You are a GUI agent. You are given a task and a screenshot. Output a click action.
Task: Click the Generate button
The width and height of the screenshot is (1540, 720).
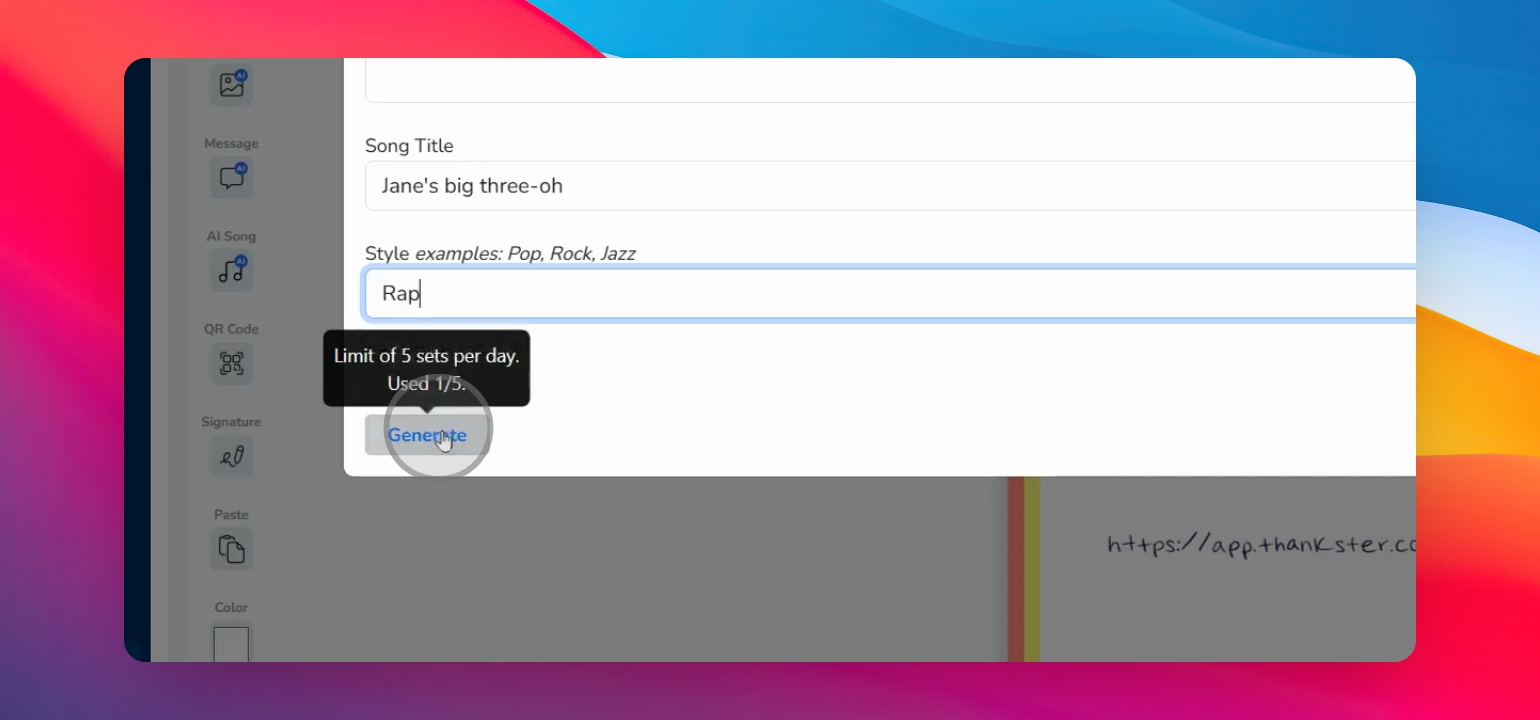point(427,435)
